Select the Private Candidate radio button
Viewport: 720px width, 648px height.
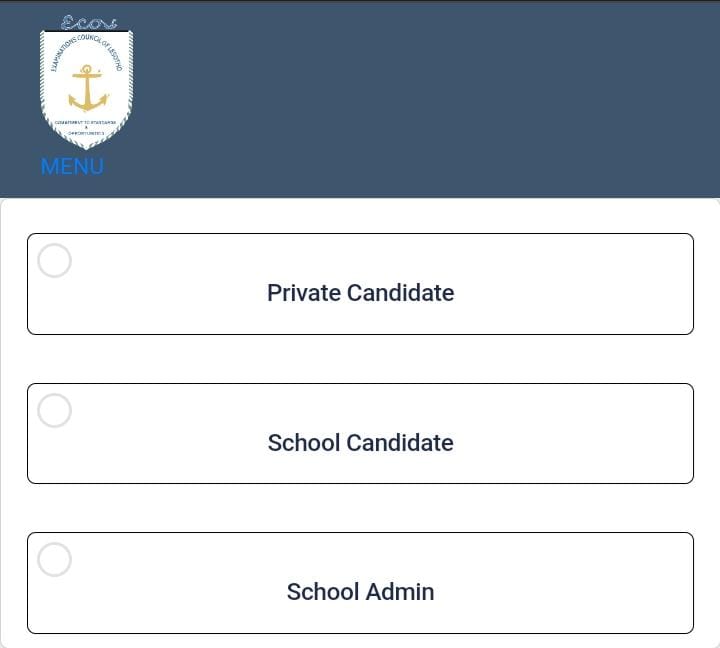pyautogui.click(x=54, y=261)
